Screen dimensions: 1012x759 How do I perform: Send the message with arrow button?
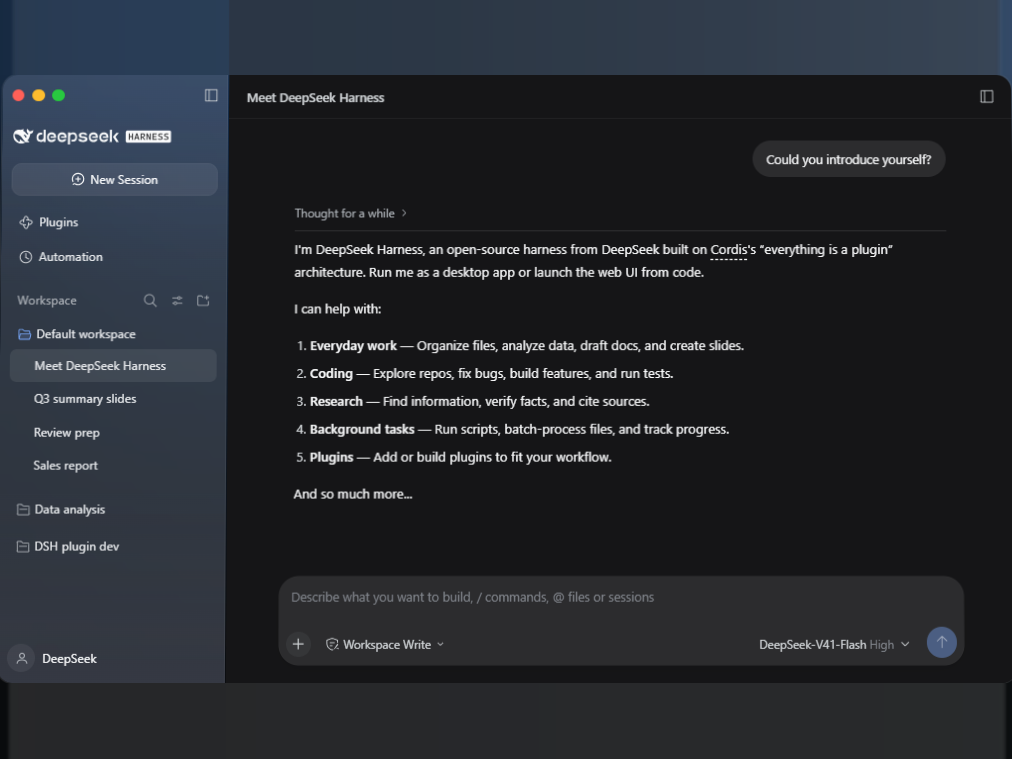[942, 642]
